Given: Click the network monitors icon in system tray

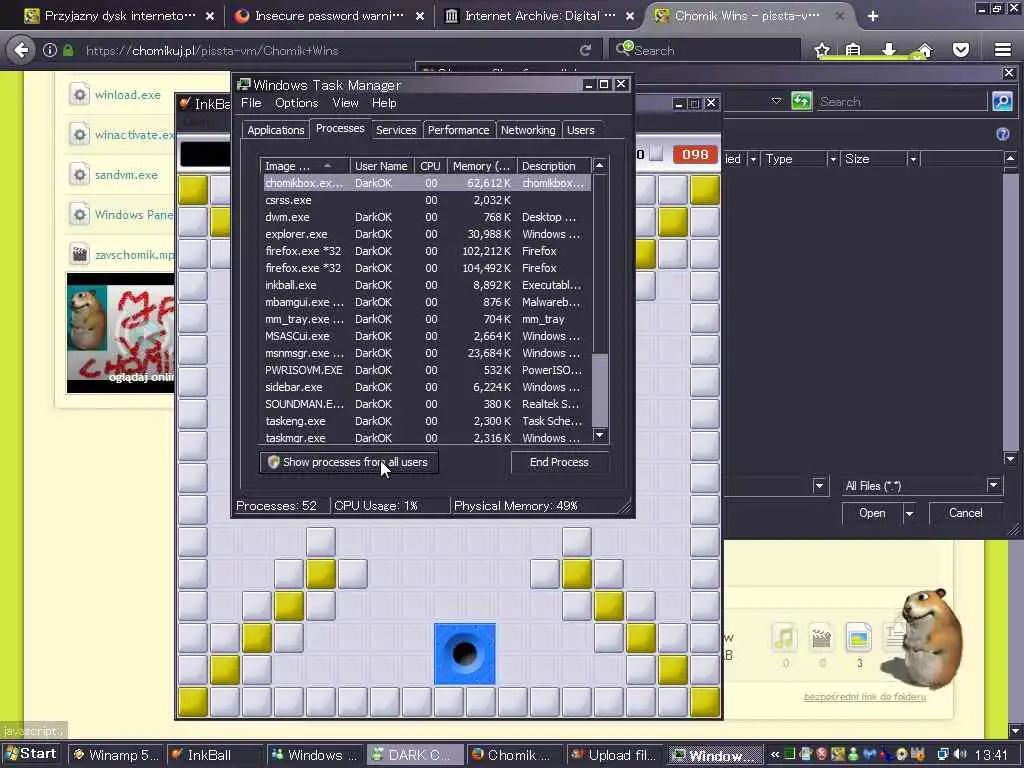Looking at the screenshot, I should pyautogui.click(x=942, y=754).
